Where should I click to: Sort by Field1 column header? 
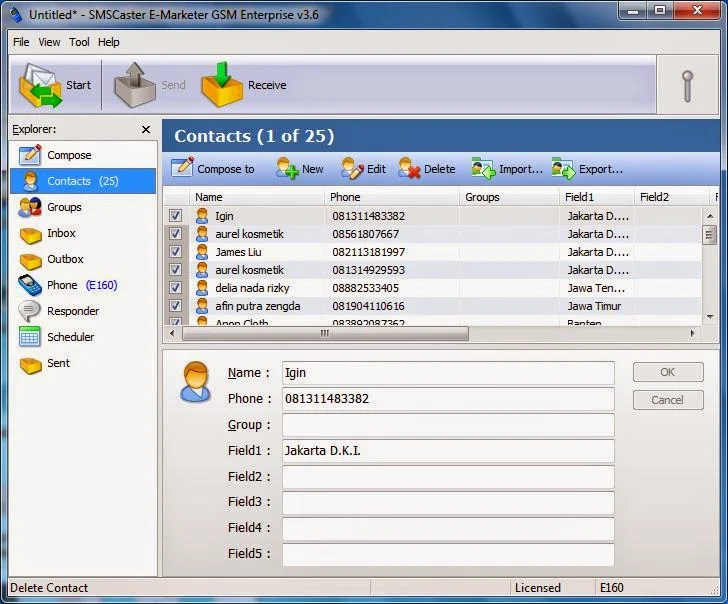pos(597,197)
